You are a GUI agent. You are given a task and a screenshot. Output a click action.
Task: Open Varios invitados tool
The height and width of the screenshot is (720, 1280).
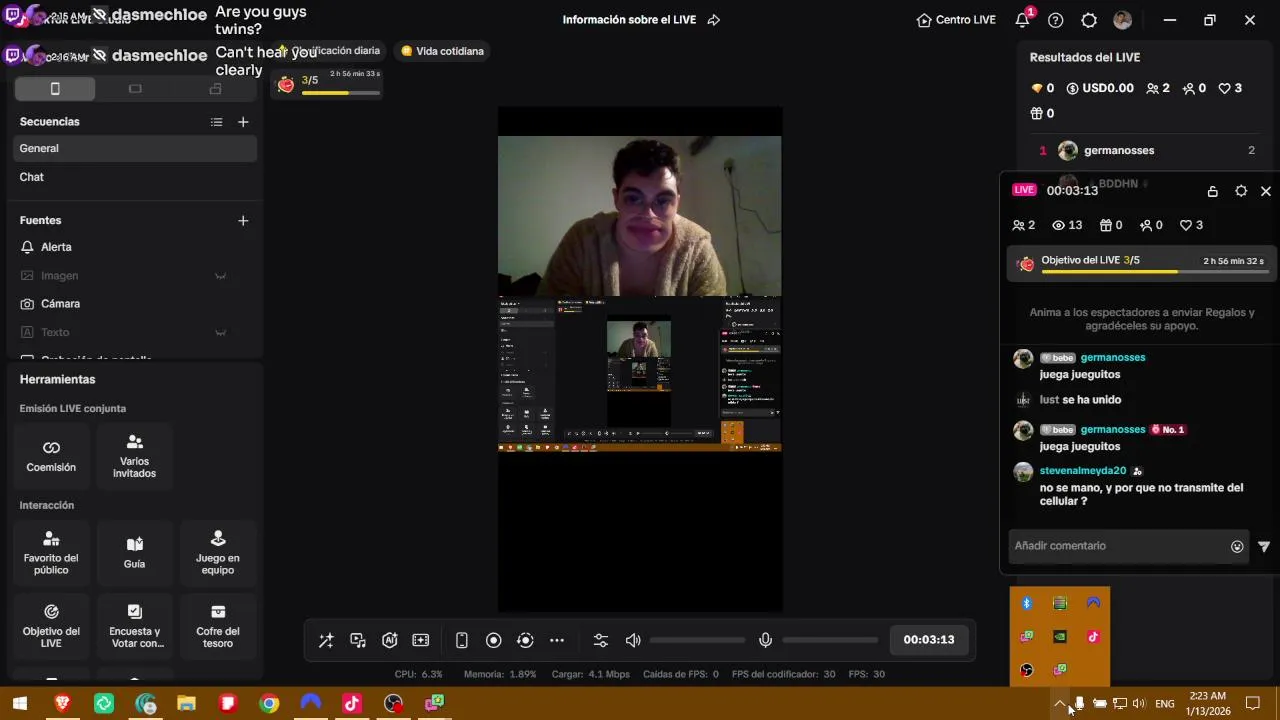tap(134, 456)
